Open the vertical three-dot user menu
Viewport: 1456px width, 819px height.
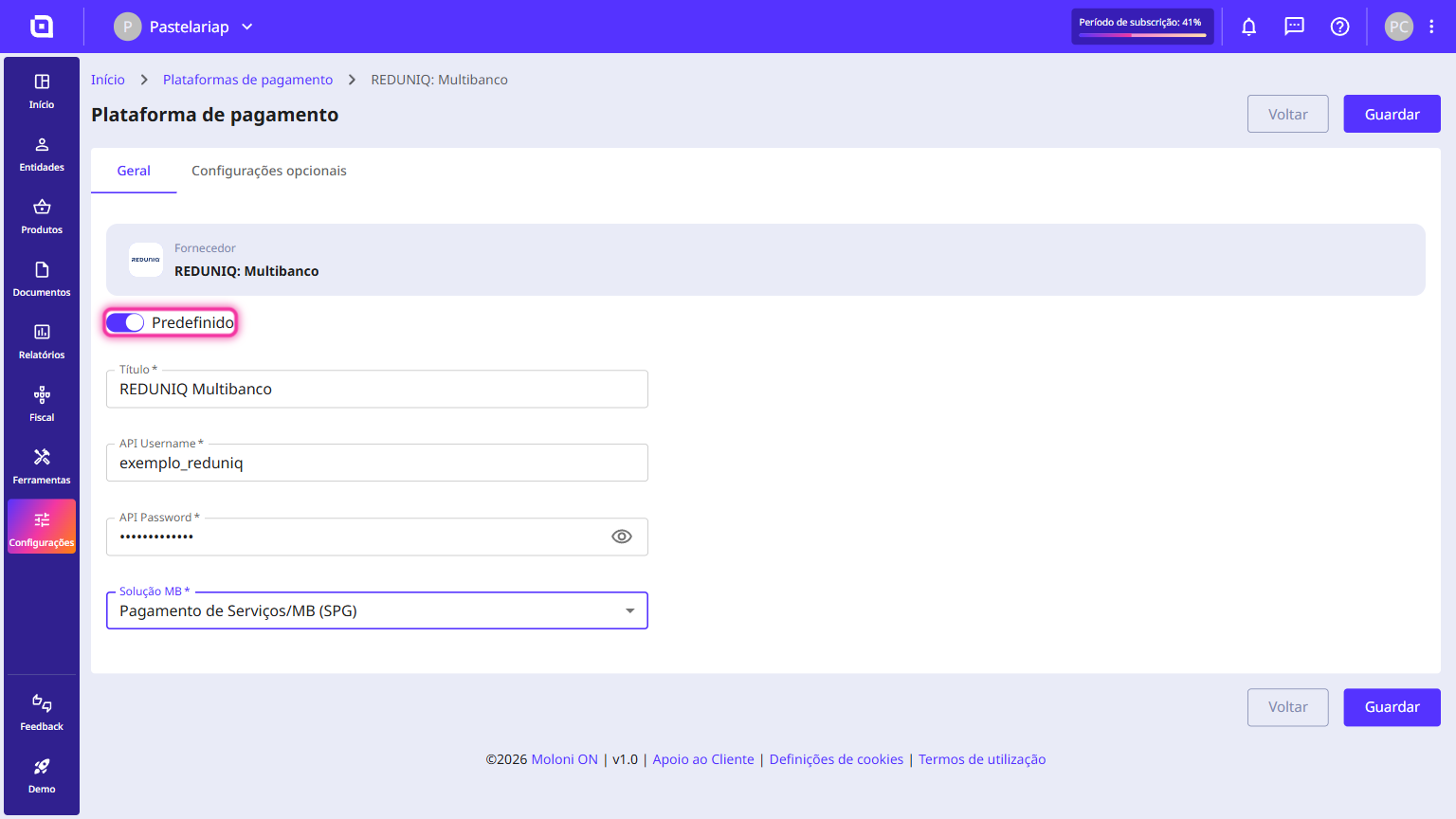click(x=1431, y=27)
